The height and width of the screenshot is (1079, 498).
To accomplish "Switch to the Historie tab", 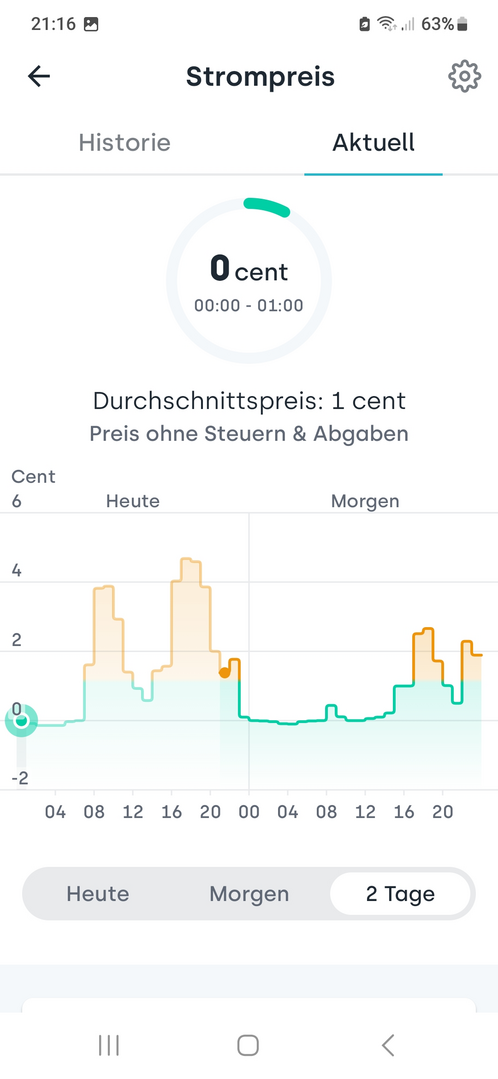I will tap(124, 142).
